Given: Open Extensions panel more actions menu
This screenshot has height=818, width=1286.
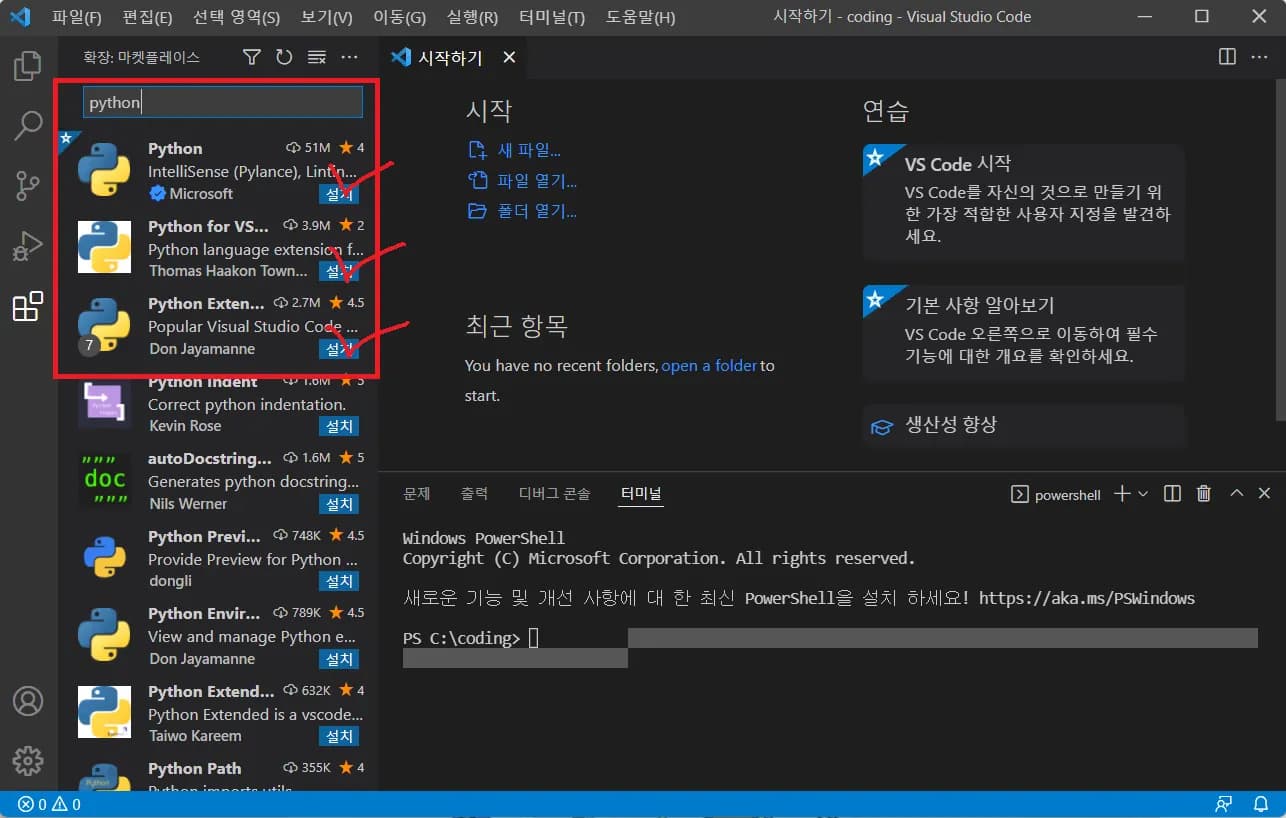Looking at the screenshot, I should click(348, 57).
